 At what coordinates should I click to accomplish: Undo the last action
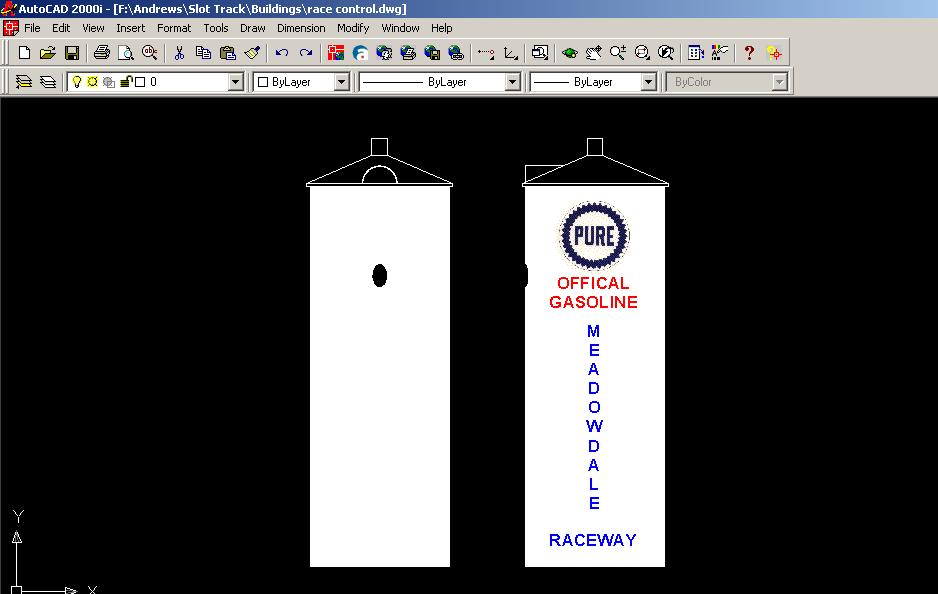(282, 53)
